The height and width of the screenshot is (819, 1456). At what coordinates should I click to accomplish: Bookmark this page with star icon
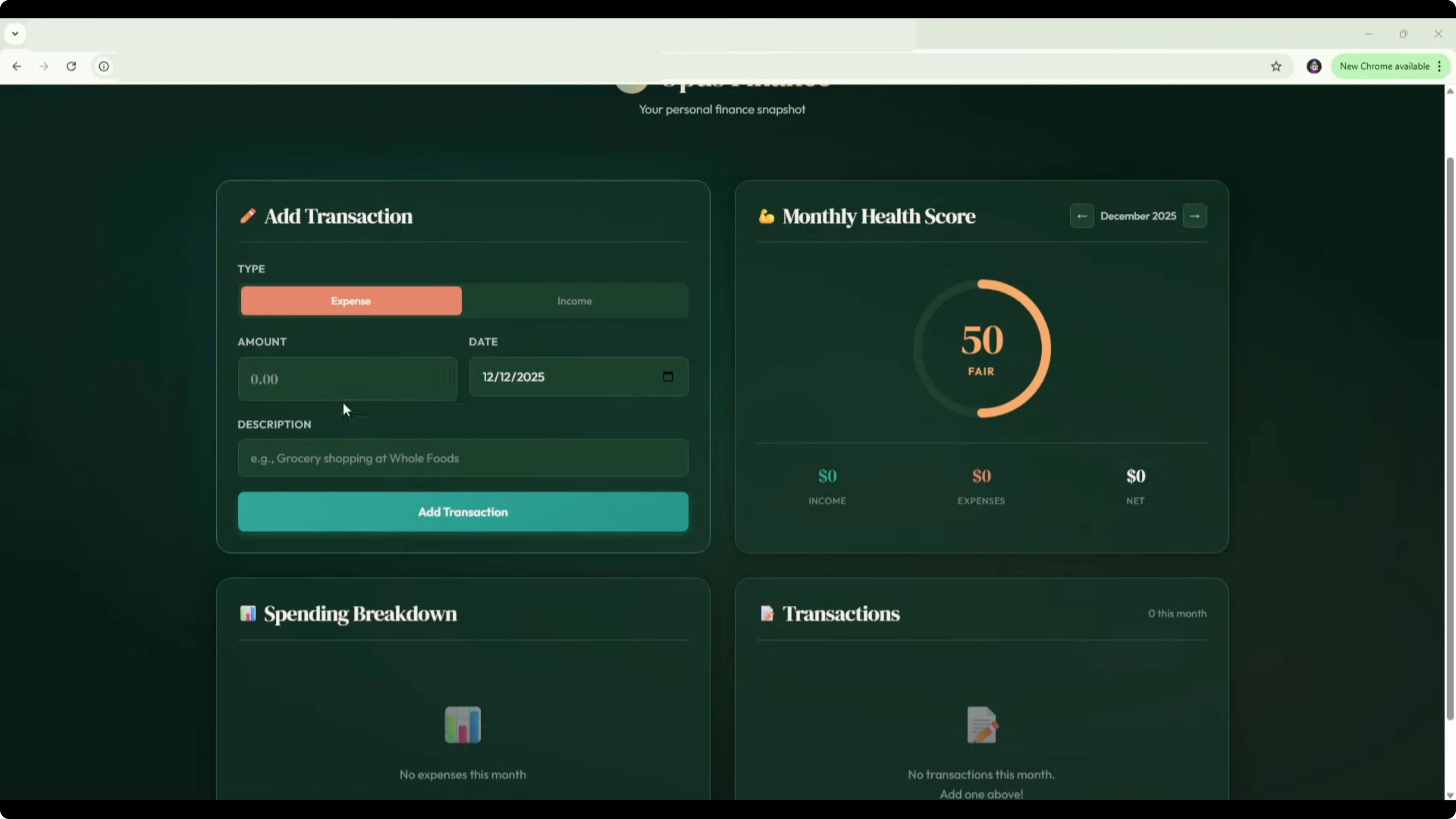point(1276,67)
